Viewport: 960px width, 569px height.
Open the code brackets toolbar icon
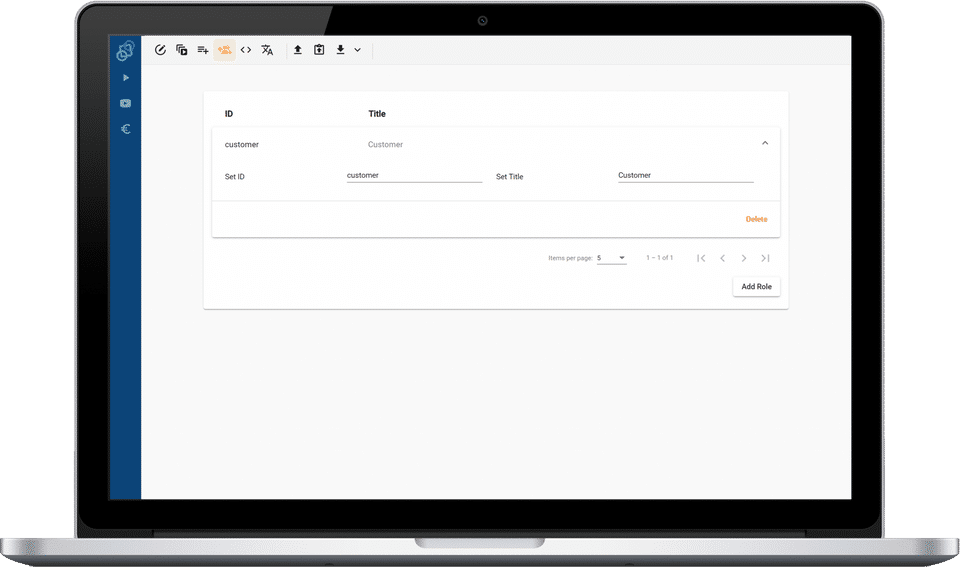click(246, 50)
